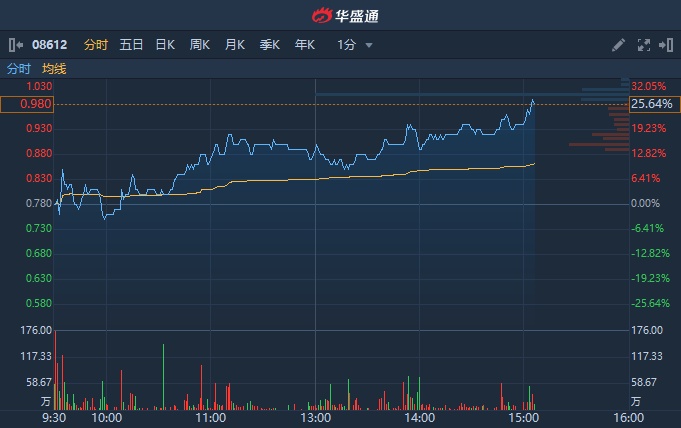This screenshot has width=681, height=428.
Task: Click the pencil drawing tool icon
Action: (x=619, y=45)
